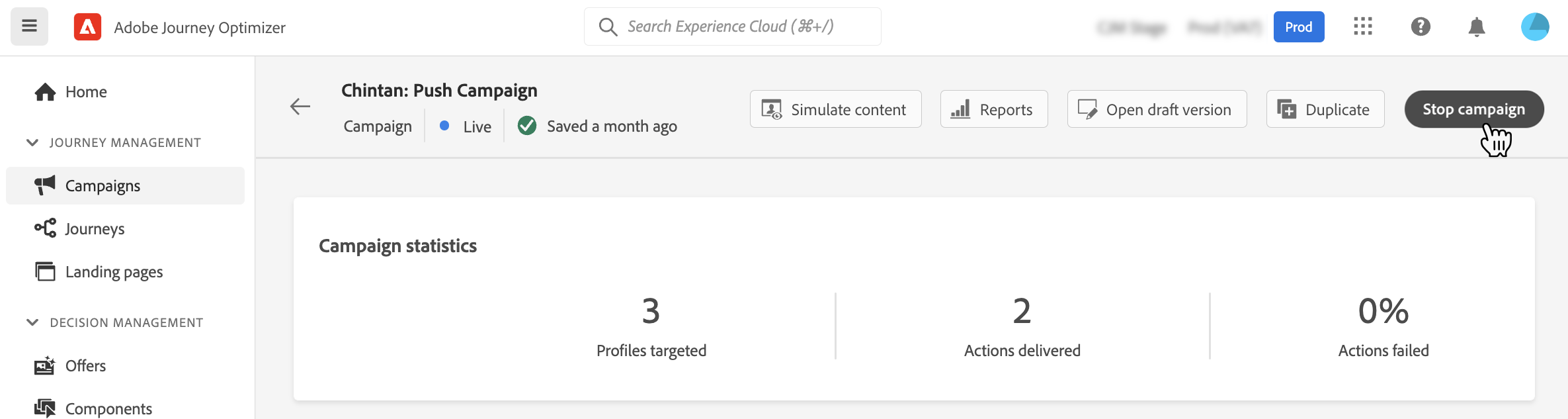Click the Home icon in sidebar
Image resolution: width=1568 pixels, height=419 pixels.
pos(46,92)
